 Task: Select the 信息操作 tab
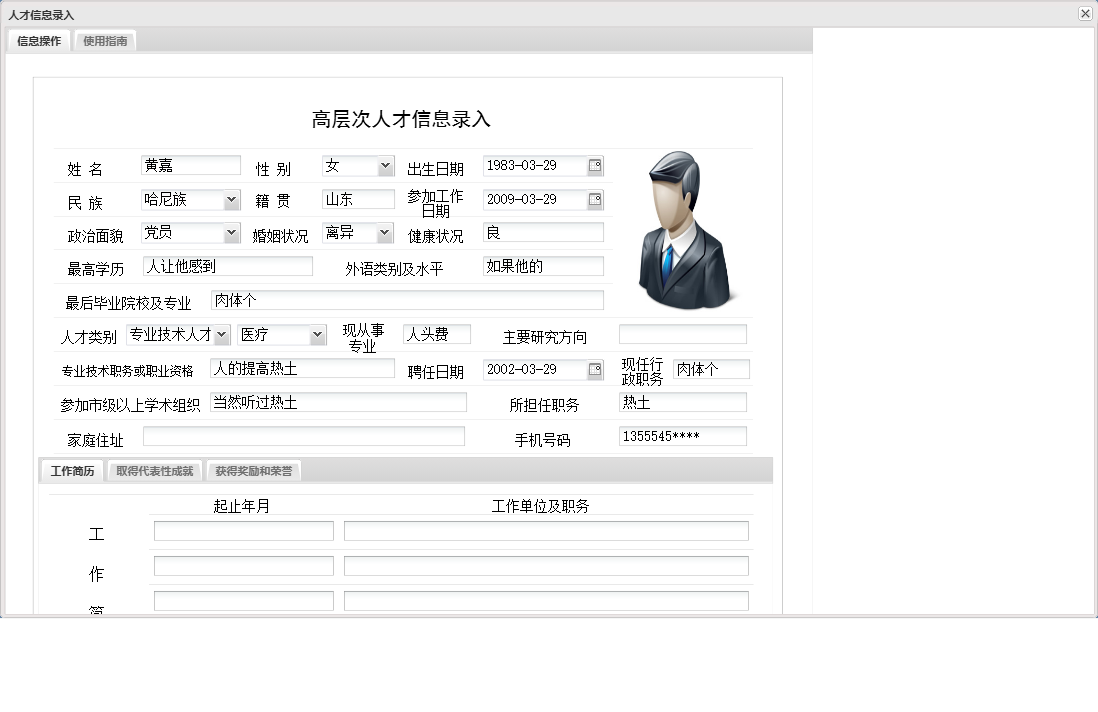click(x=37, y=41)
